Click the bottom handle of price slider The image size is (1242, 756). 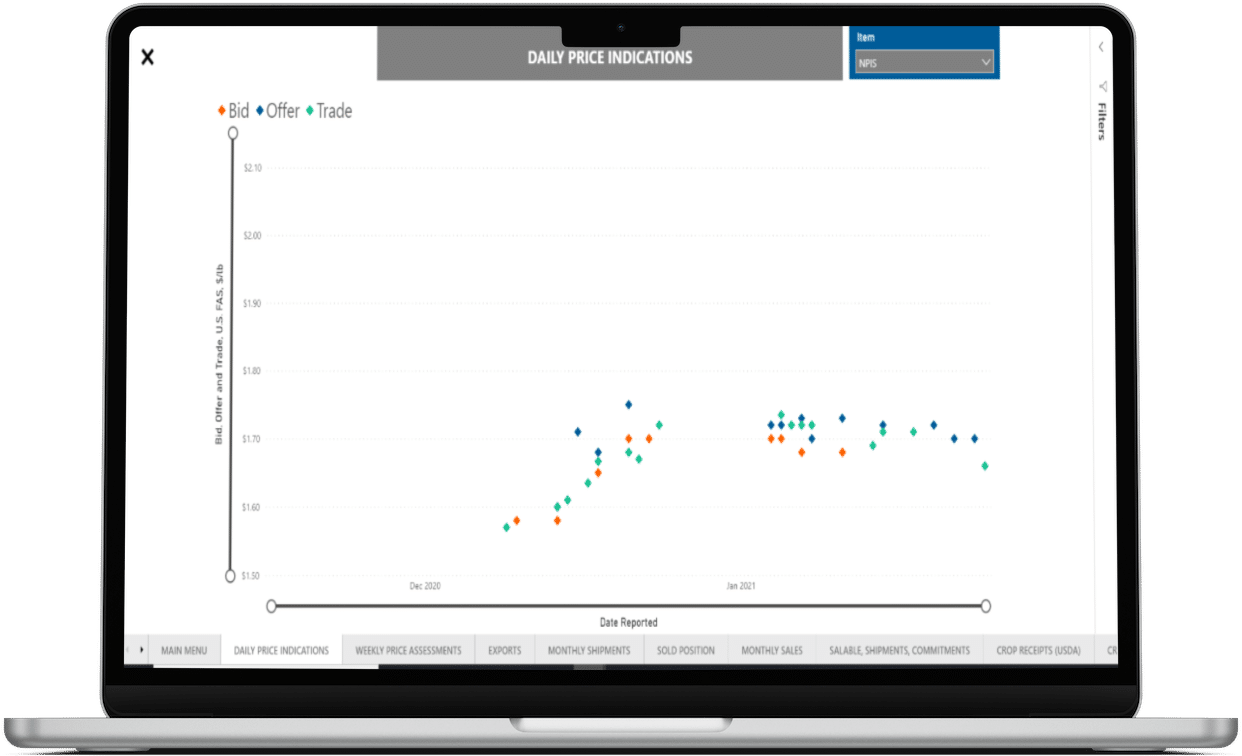coord(231,576)
